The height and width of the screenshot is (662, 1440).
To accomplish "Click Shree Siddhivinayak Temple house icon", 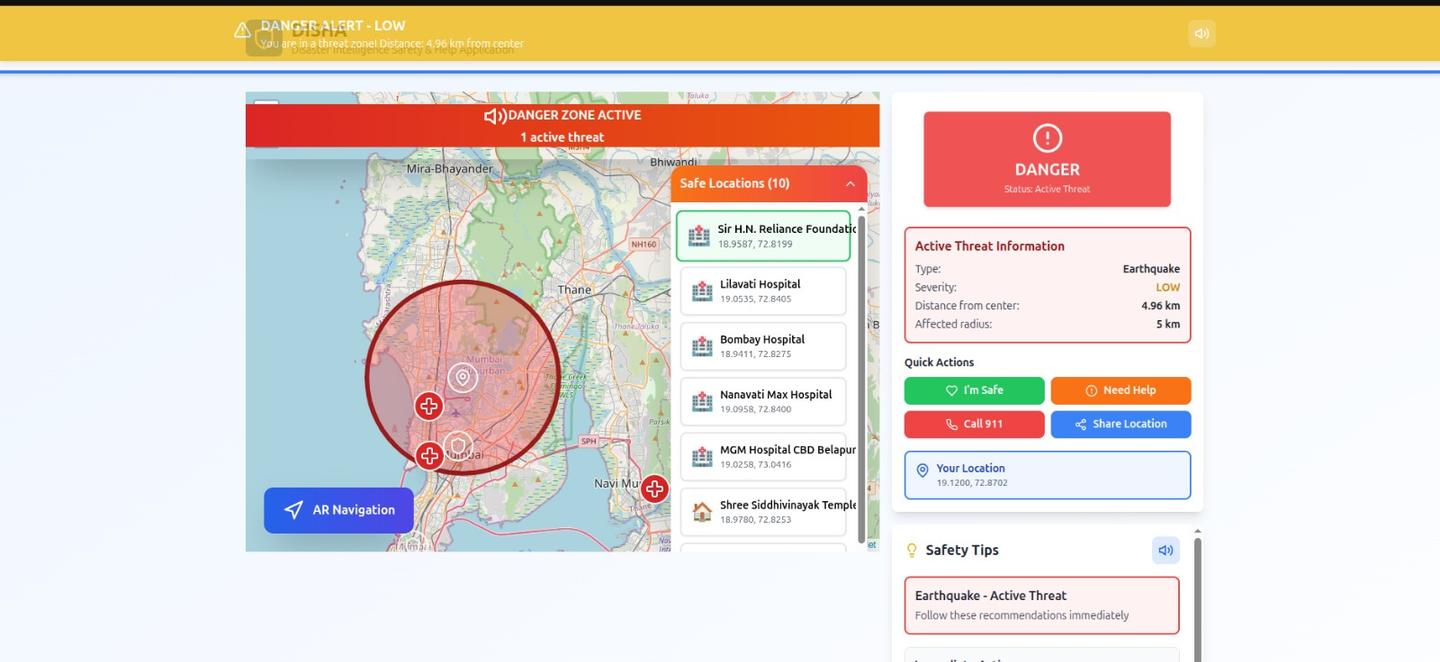I will 702,512.
